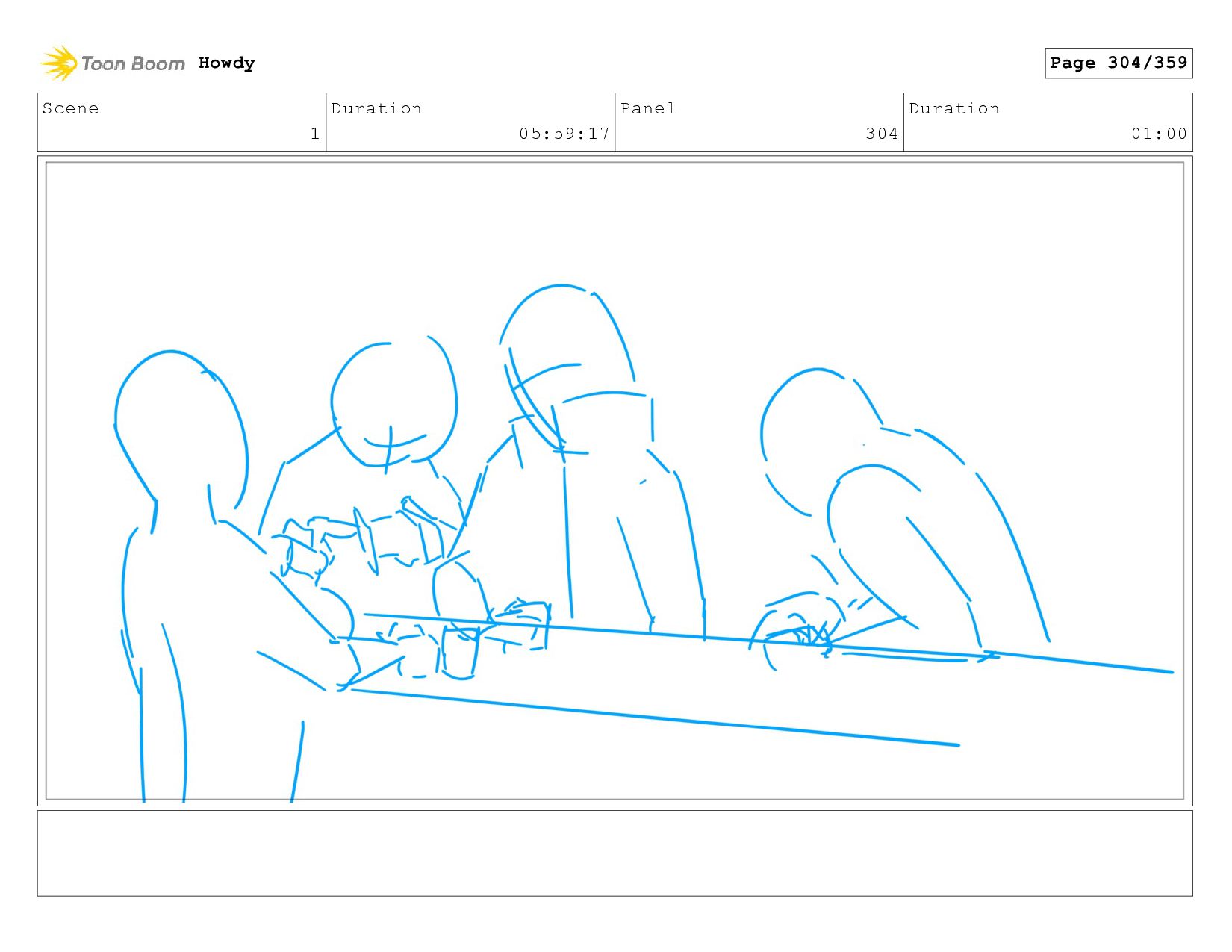Image resolution: width=1232 pixels, height=952 pixels.
Task: Select the panel number '304'
Action: tap(882, 134)
